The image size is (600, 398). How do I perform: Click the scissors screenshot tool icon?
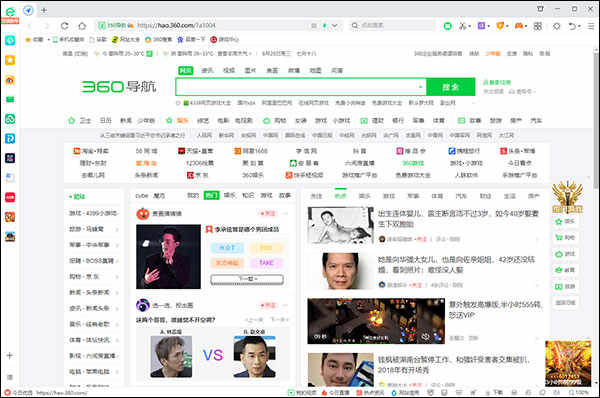tap(463, 26)
